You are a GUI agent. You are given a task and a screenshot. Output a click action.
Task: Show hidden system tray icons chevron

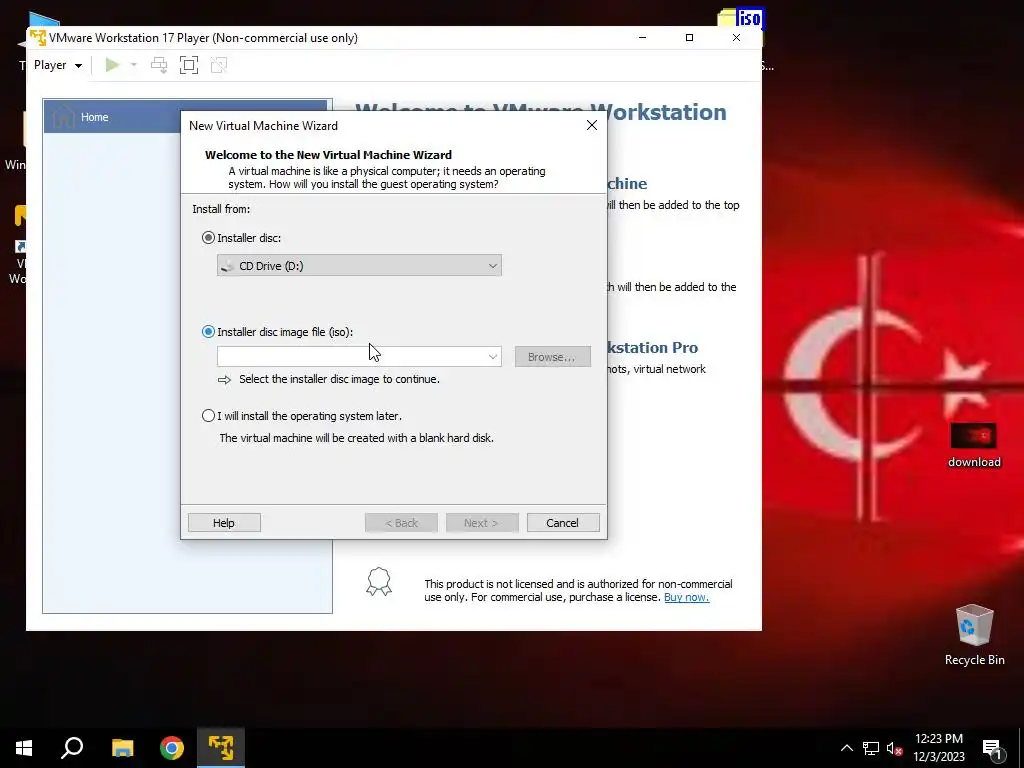pos(846,748)
